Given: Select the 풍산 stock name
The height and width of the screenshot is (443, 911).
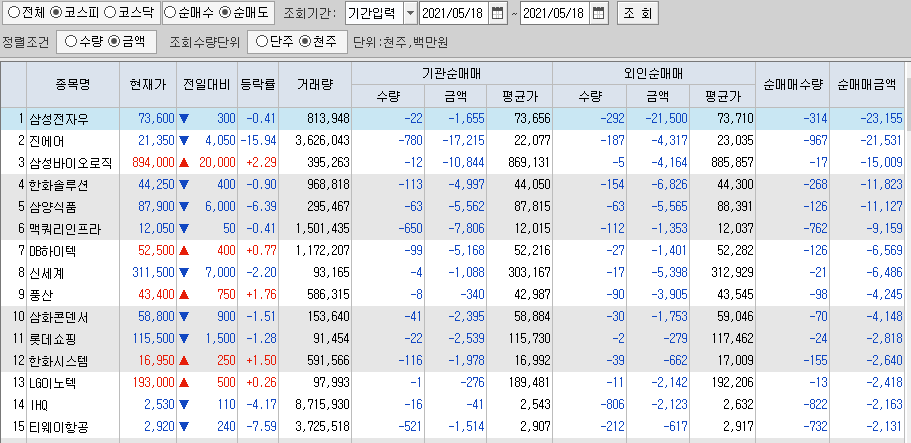Looking at the screenshot, I should click(41, 295).
